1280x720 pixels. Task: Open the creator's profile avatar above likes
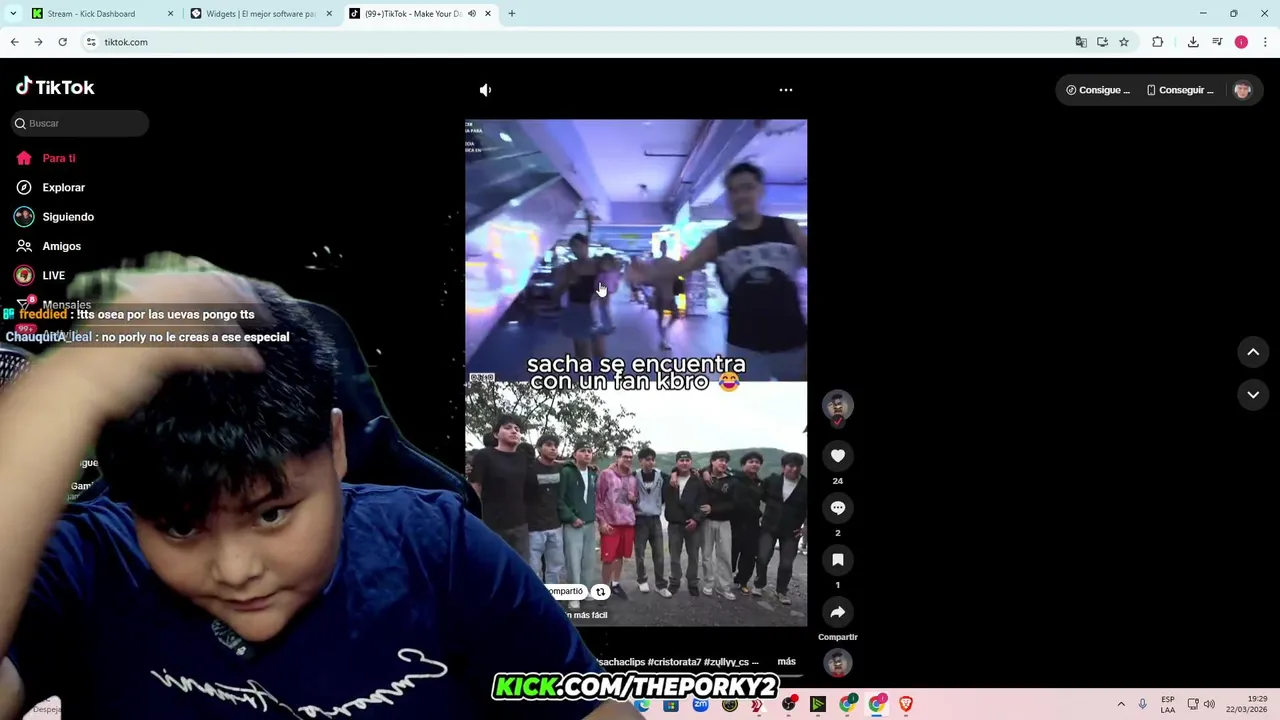[838, 405]
